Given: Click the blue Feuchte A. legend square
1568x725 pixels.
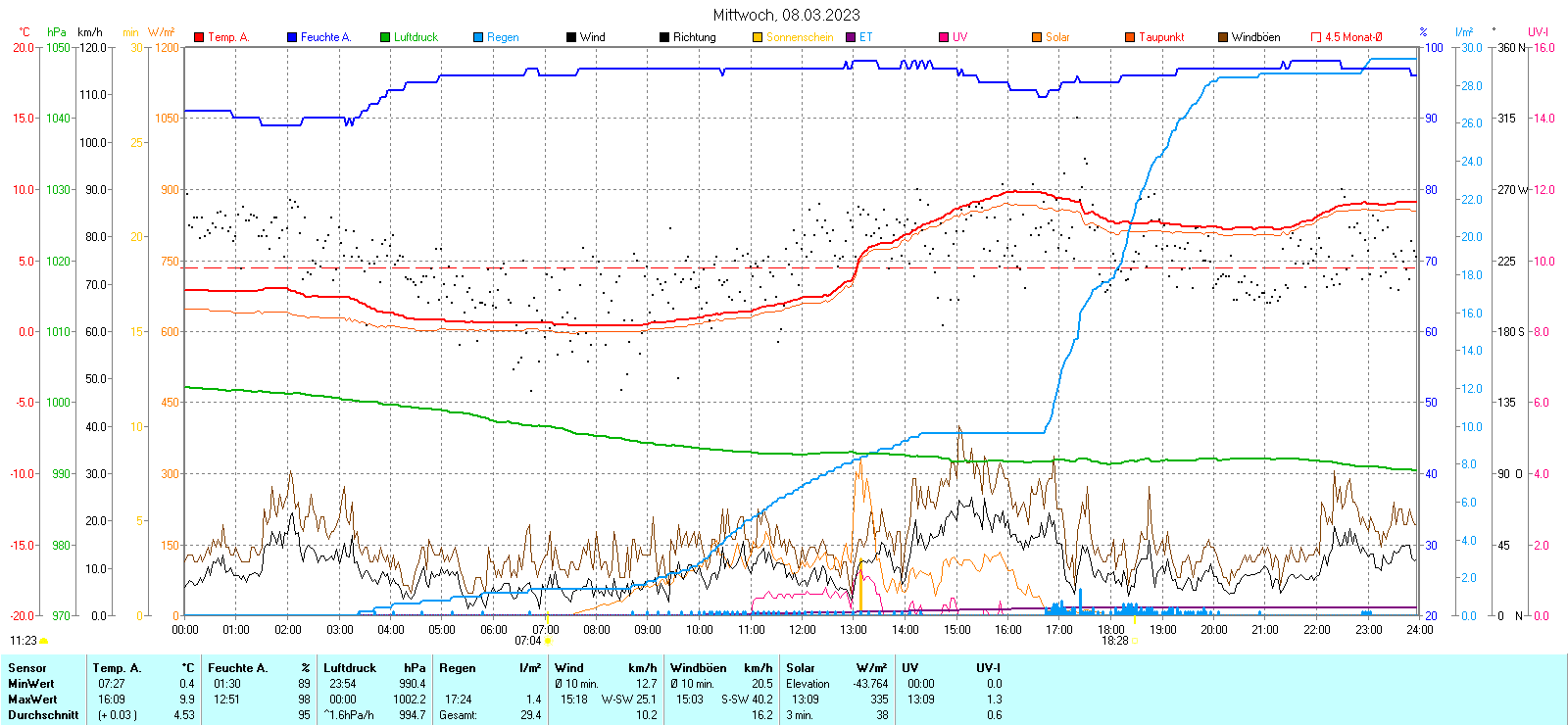Looking at the screenshot, I should 292,37.
